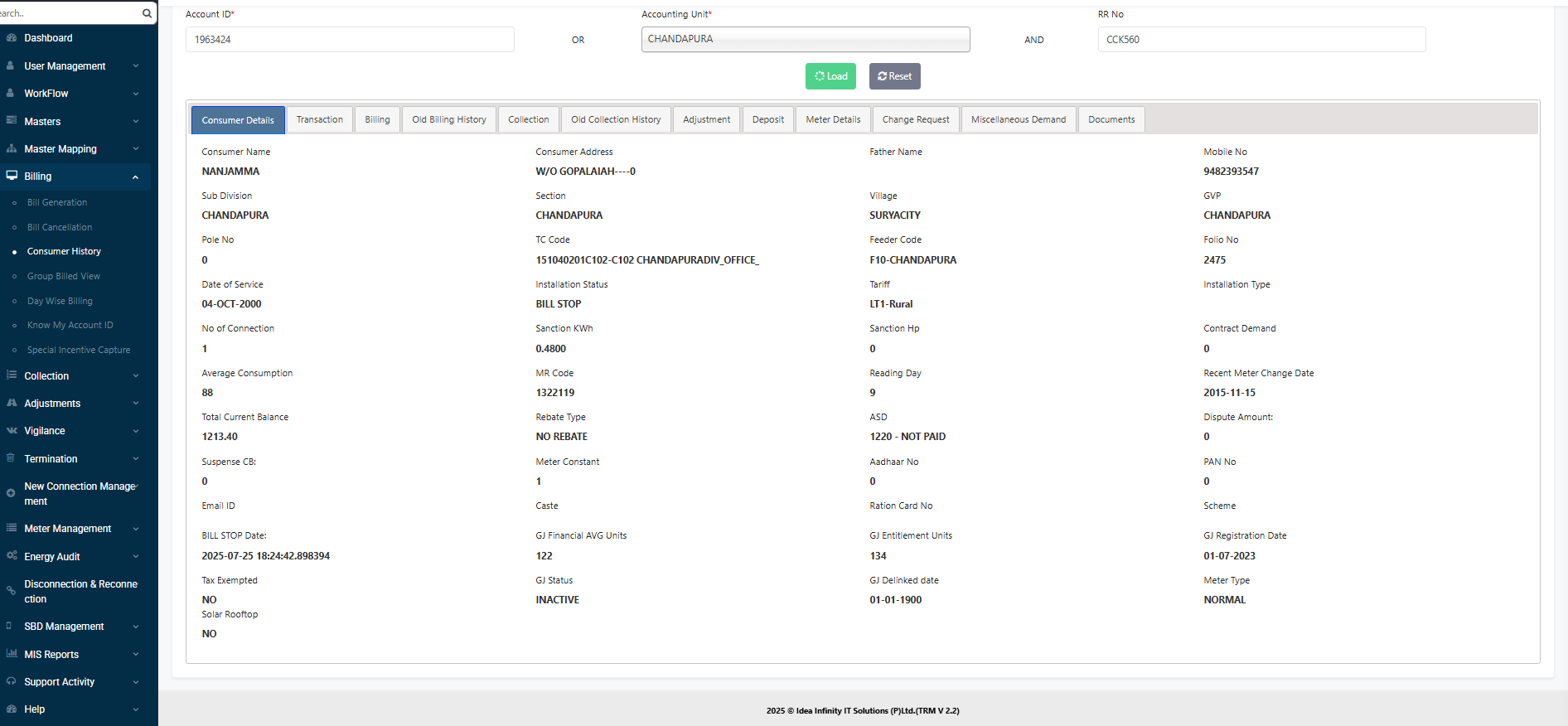Click the green Load button

(x=831, y=76)
